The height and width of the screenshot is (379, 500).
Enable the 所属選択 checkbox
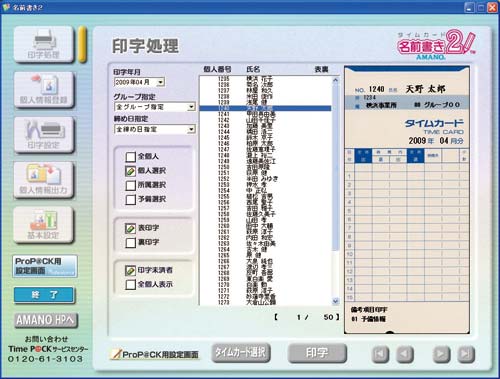click(x=131, y=185)
